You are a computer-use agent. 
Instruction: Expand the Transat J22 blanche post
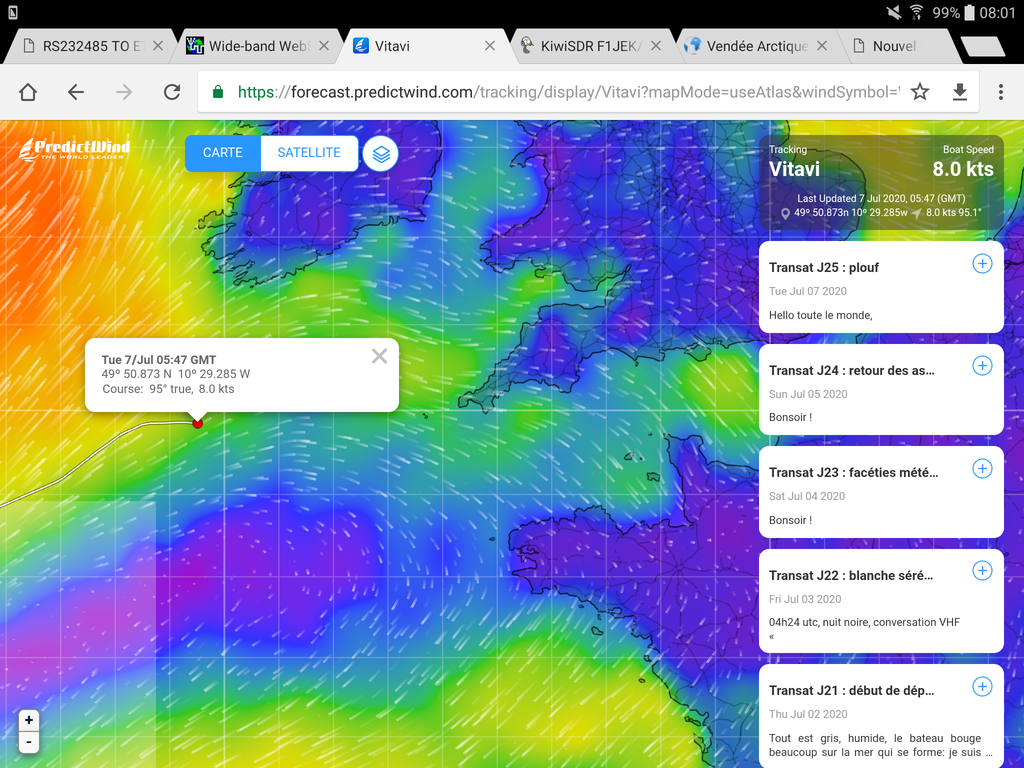(982, 571)
